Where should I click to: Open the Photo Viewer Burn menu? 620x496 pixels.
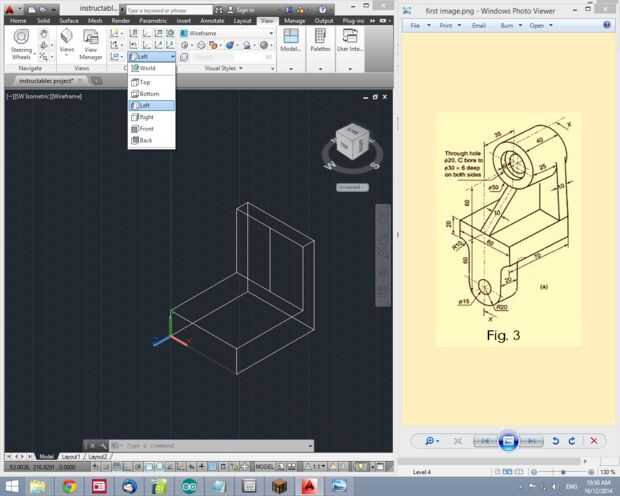click(x=511, y=25)
